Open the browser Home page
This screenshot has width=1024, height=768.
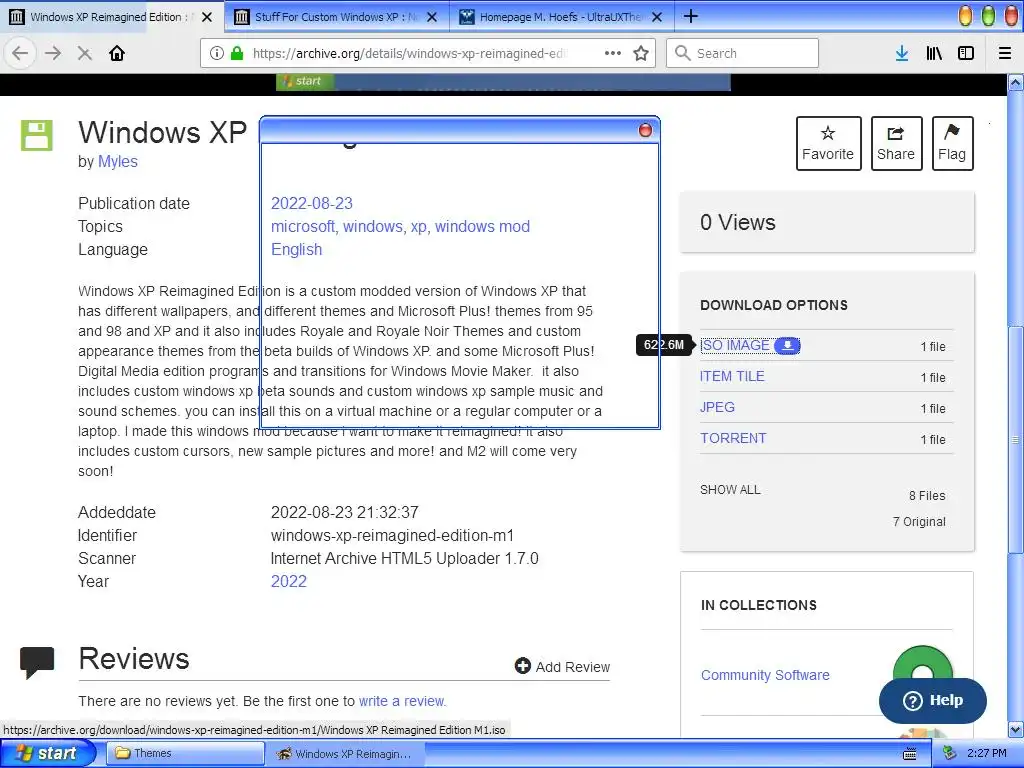click(x=117, y=53)
